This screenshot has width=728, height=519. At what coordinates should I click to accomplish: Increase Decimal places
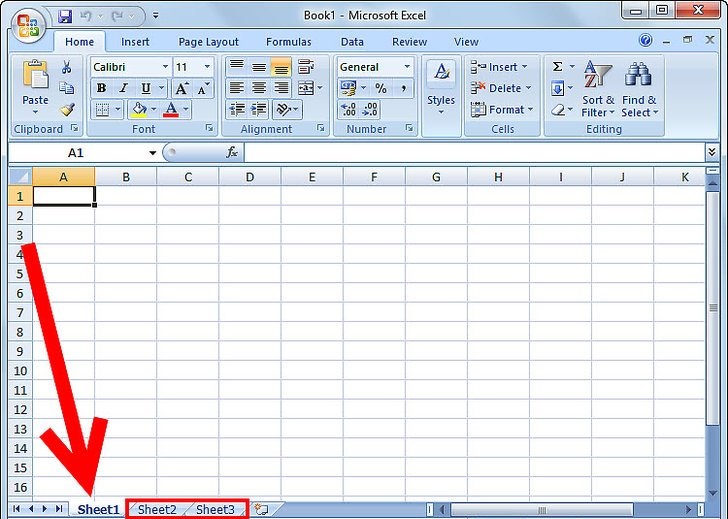[x=348, y=110]
